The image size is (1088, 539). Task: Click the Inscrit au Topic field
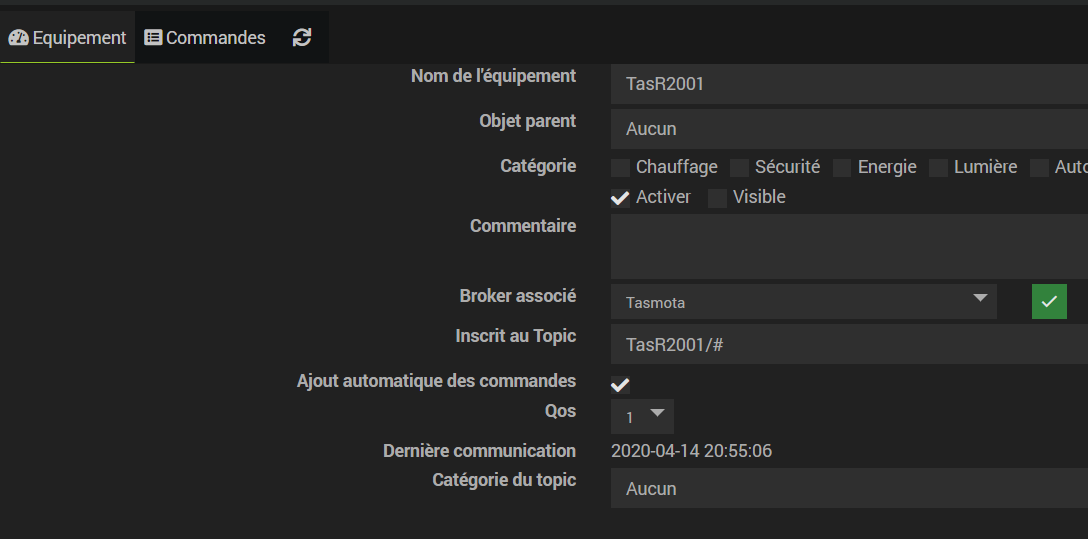[x=848, y=345]
